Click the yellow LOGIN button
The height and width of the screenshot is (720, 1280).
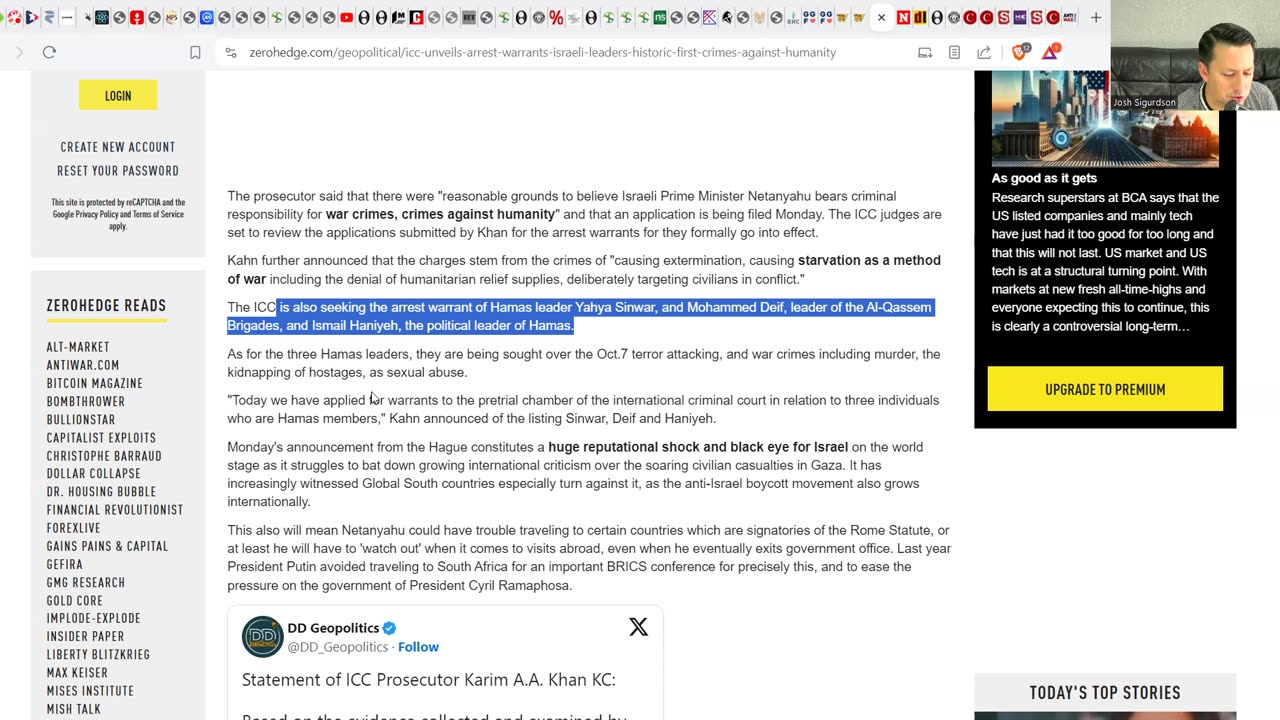(118, 95)
